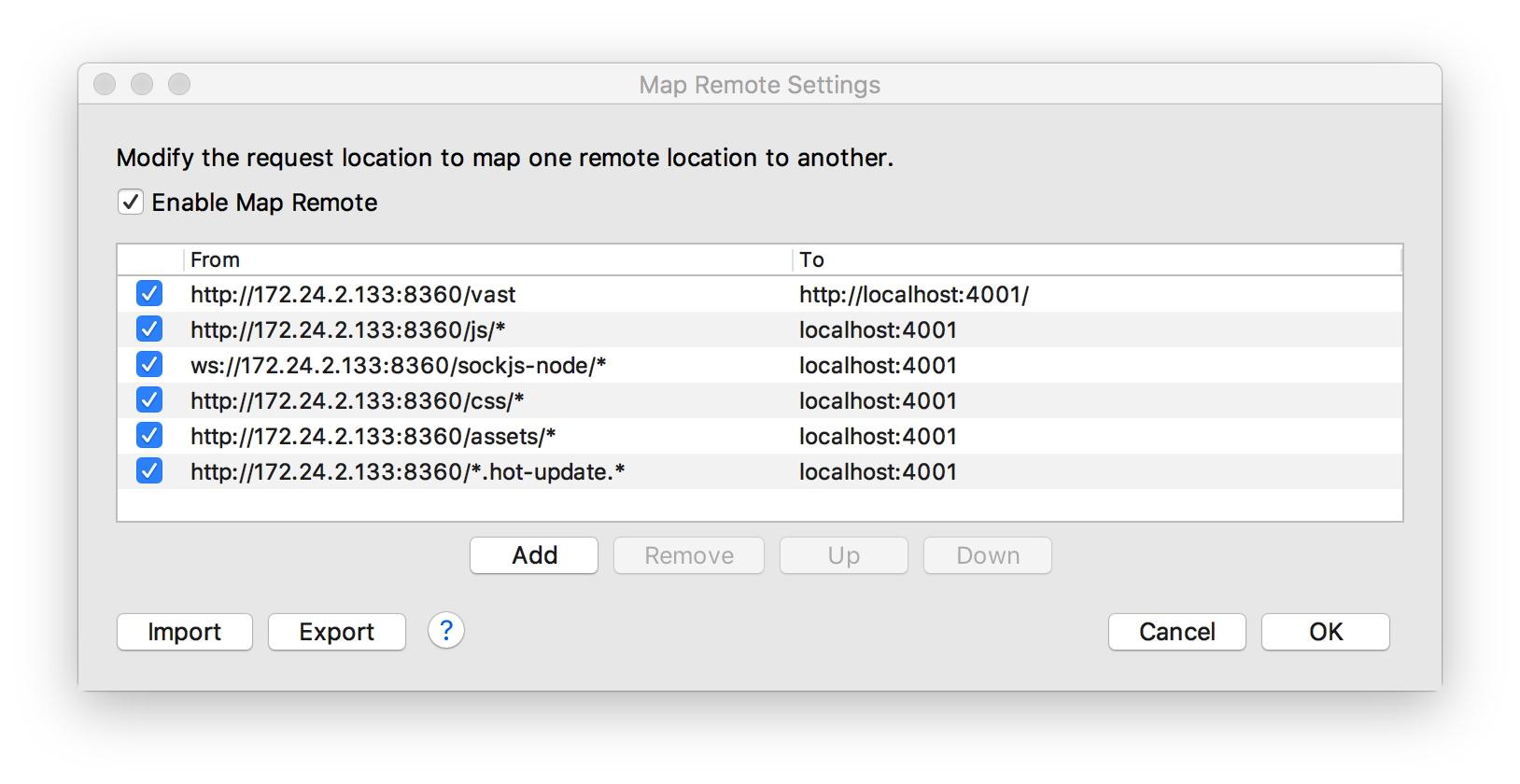Click the Export button

336,632
